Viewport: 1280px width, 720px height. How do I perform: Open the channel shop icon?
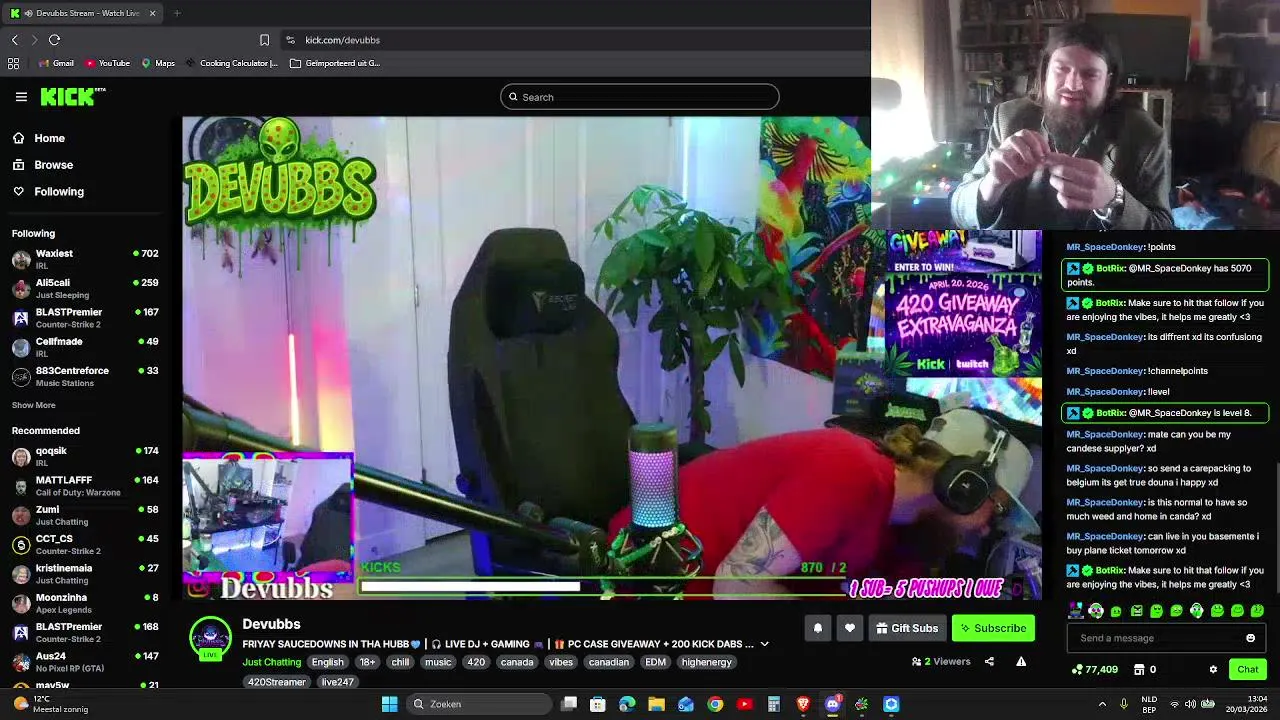click(1139, 669)
